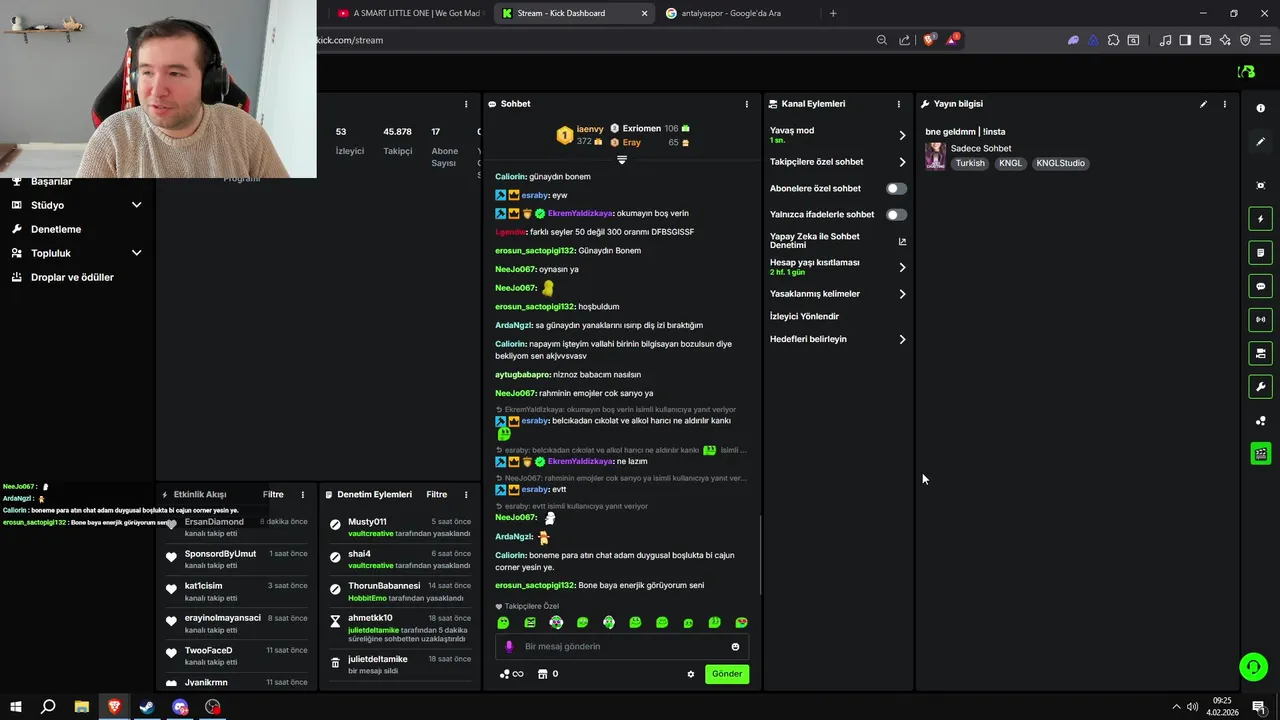Open browser extensions puzzle icon

click(x=1113, y=40)
